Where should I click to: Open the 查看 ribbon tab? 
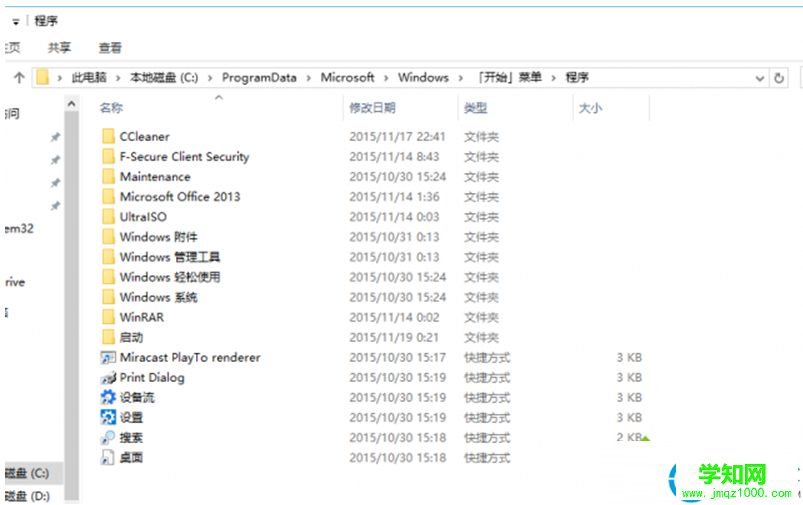click(x=110, y=48)
